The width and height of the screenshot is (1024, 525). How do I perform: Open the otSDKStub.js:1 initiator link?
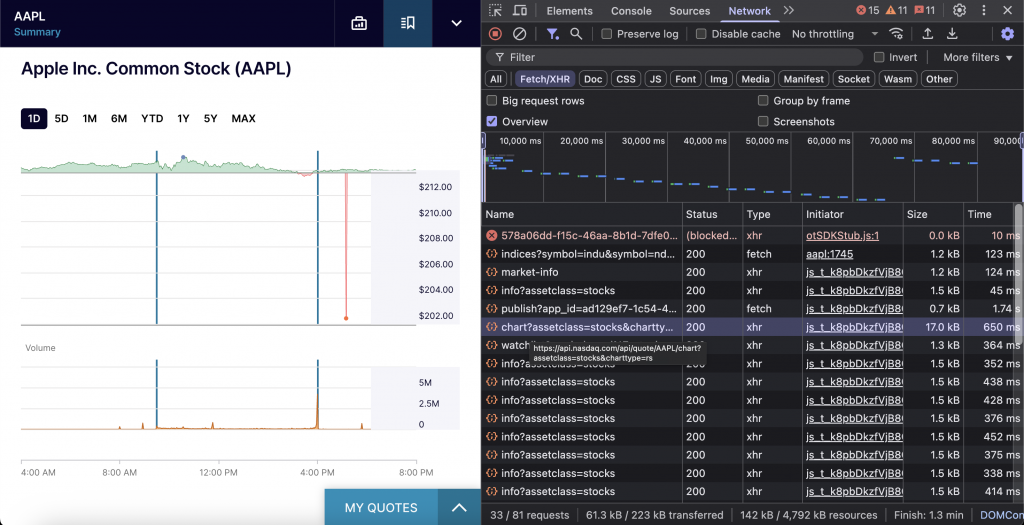(x=842, y=235)
